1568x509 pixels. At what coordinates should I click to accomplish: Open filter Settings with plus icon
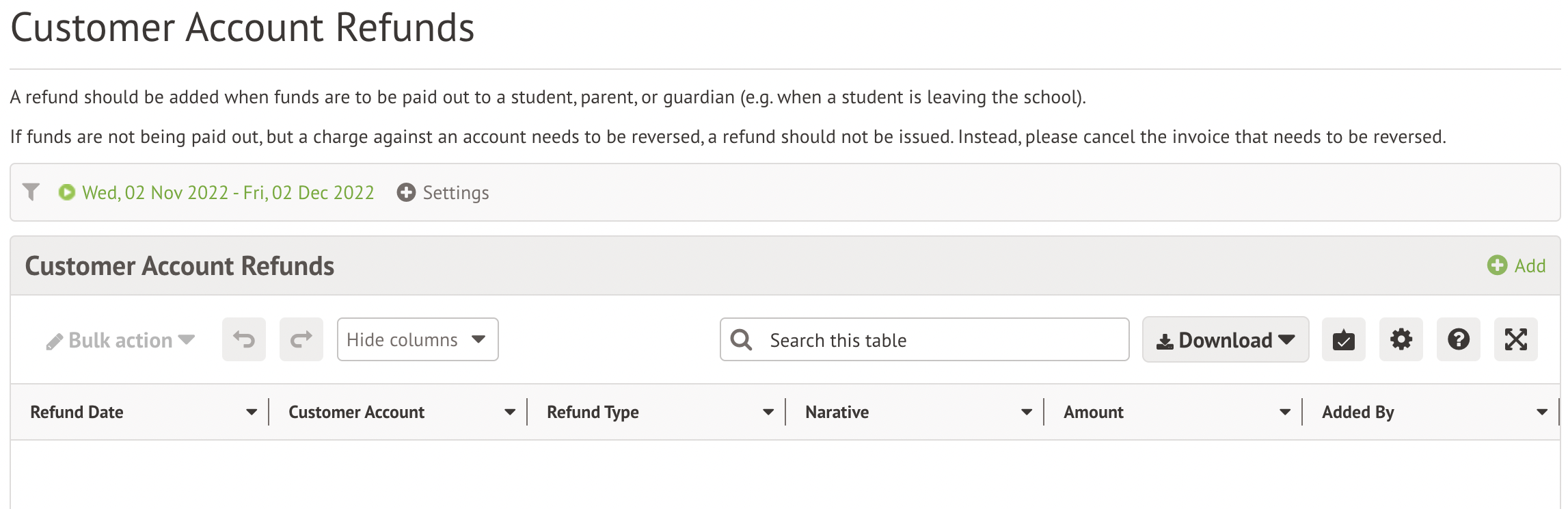443,192
